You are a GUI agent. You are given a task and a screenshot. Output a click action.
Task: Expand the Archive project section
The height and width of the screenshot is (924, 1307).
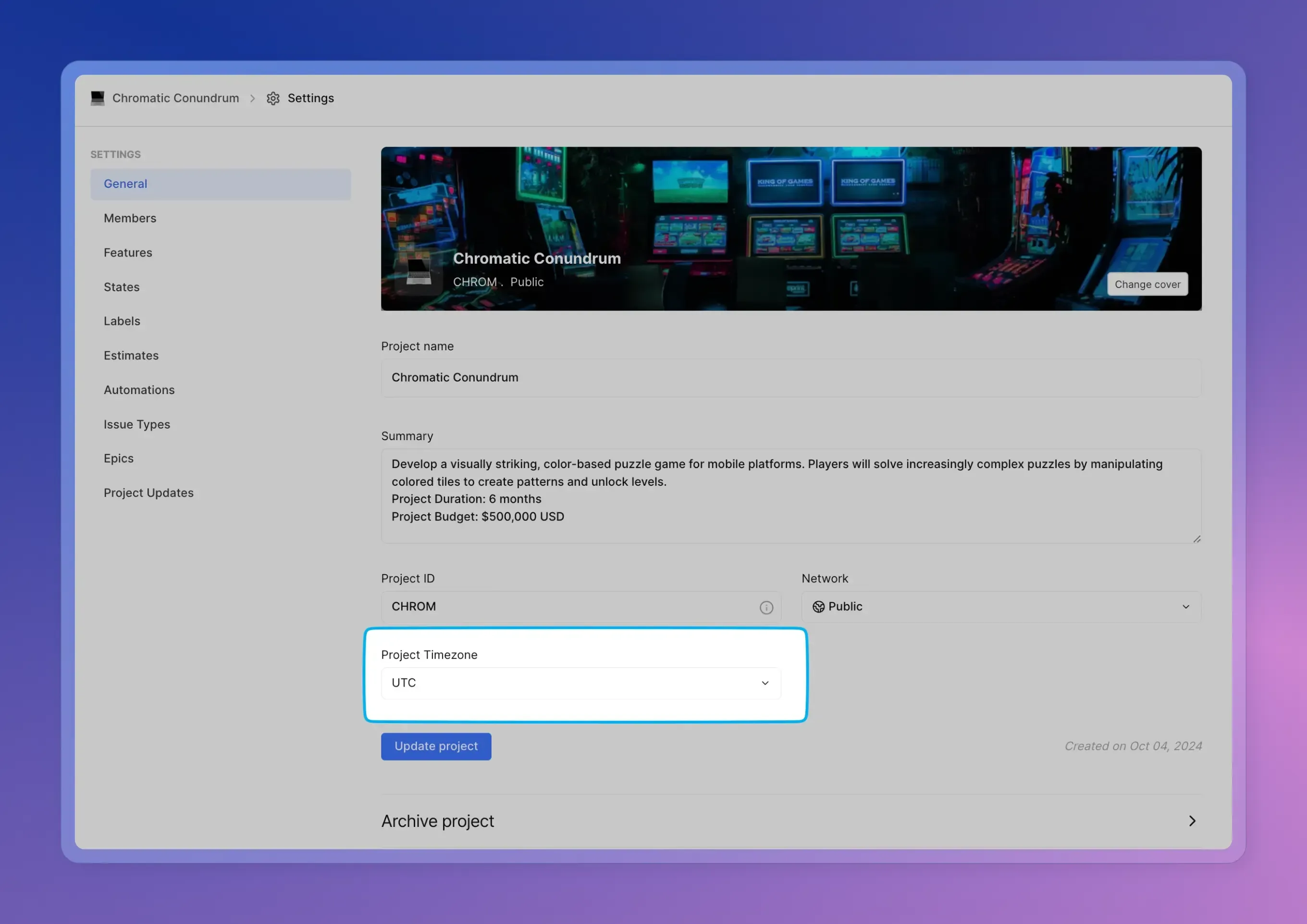(x=1192, y=821)
